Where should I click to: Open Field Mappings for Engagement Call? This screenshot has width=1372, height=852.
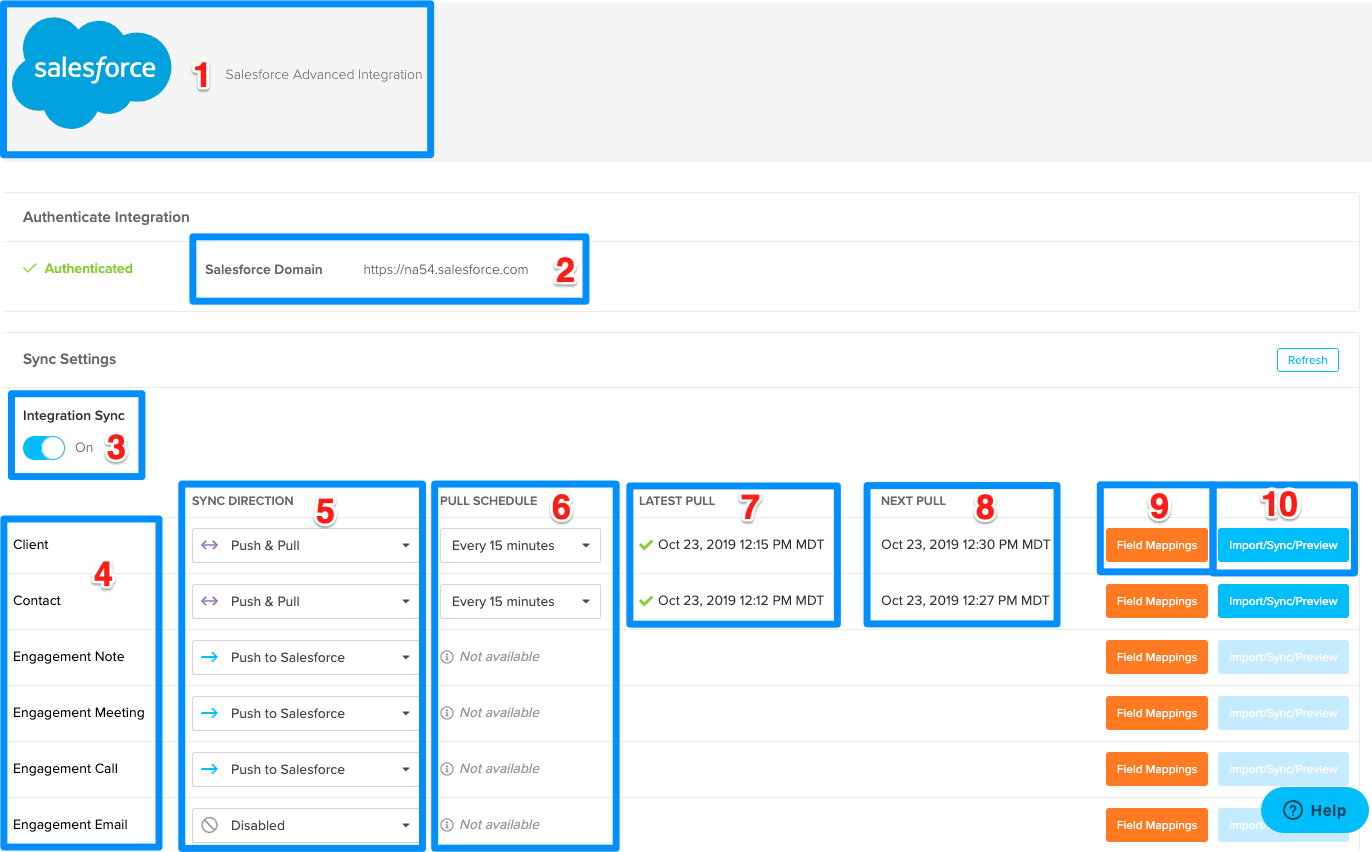point(1157,769)
